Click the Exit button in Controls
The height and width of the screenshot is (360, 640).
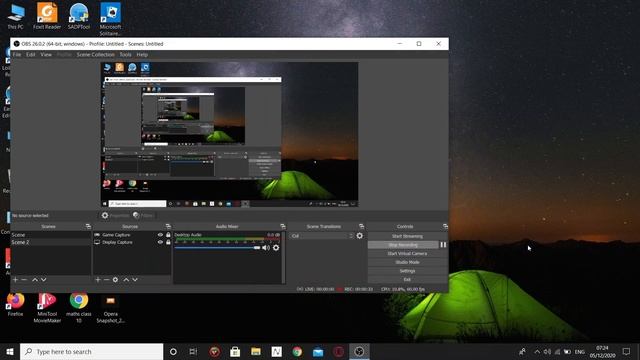coord(407,280)
